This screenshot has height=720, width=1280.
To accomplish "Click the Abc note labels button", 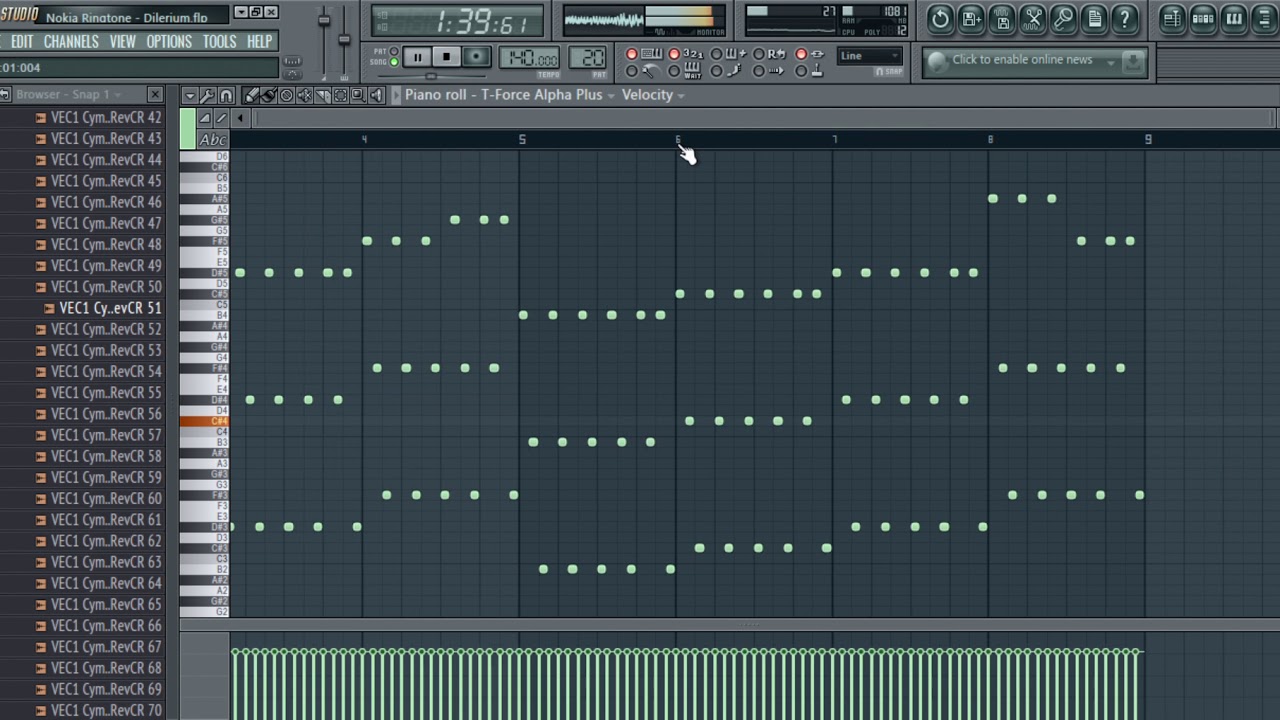I will tap(213, 140).
